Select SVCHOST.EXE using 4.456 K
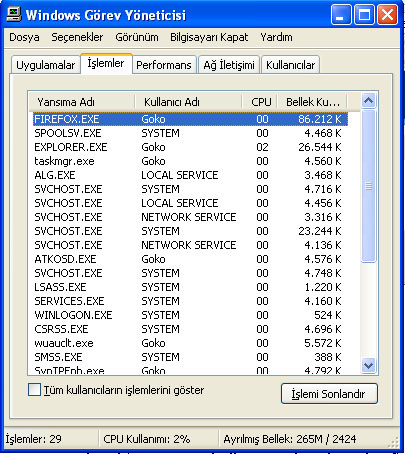The image size is (405, 454). 190,203
